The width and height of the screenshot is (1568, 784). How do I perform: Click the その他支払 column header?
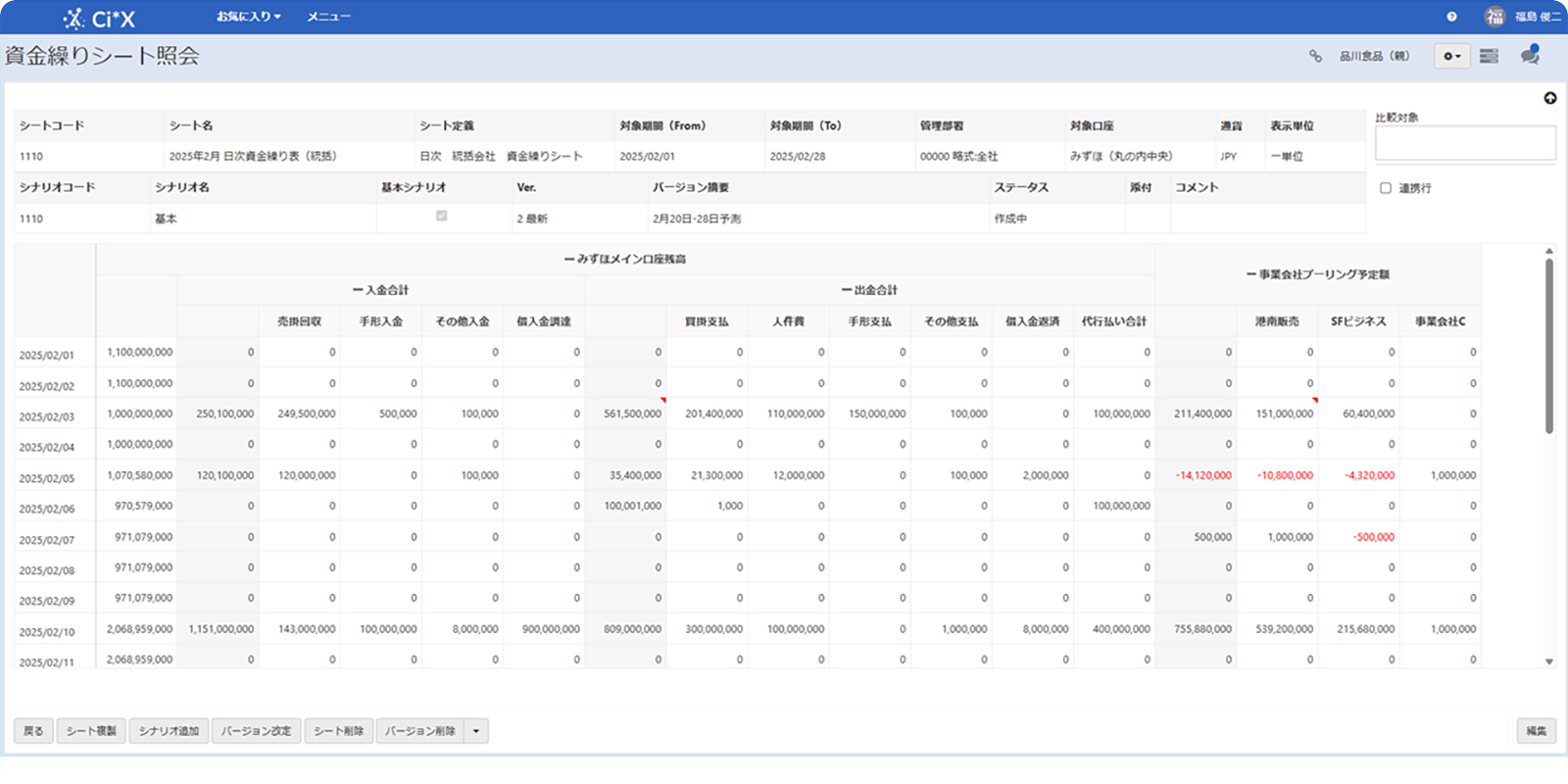point(951,321)
